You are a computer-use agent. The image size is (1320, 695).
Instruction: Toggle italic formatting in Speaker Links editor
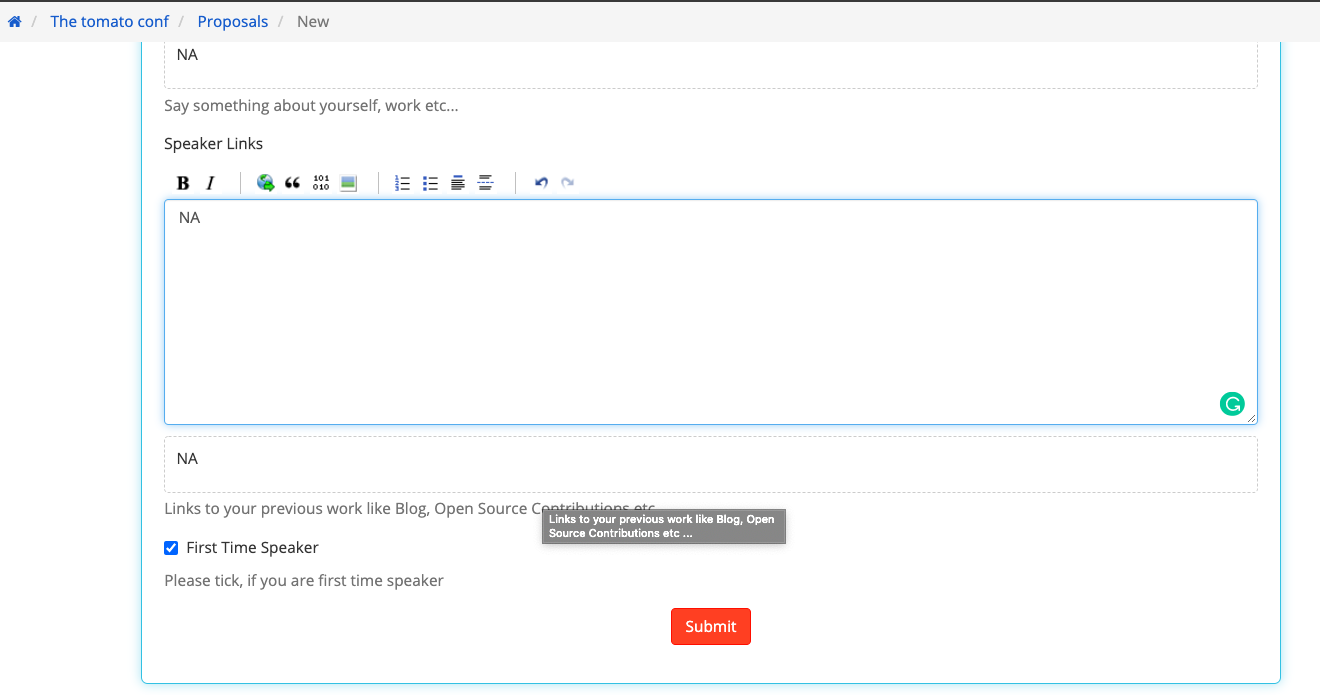pyautogui.click(x=210, y=183)
